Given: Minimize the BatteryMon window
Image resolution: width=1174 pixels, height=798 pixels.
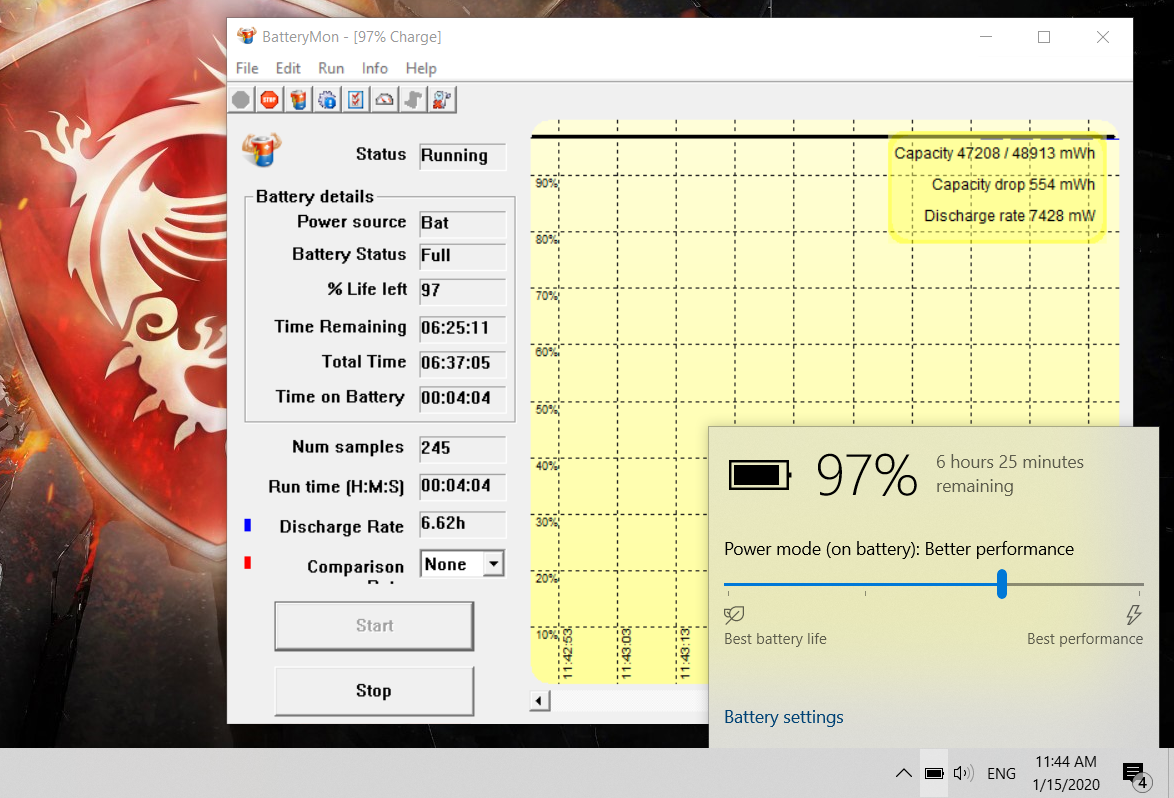Looking at the screenshot, I should tap(986, 37).
